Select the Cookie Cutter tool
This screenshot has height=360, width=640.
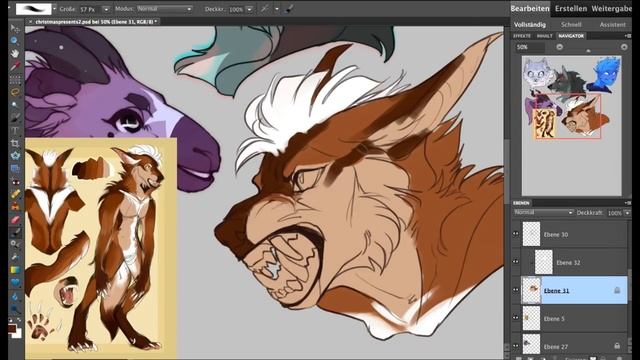pos(15,156)
